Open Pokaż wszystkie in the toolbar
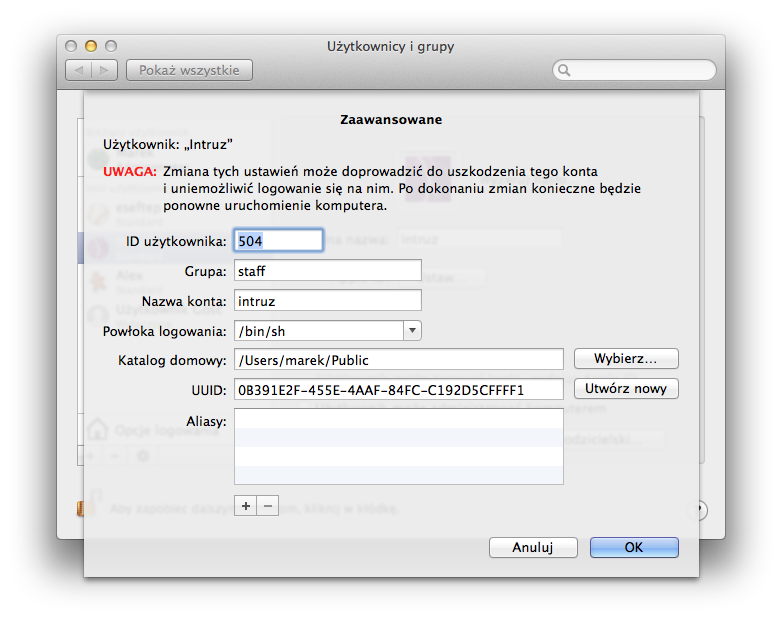782x618 pixels. [x=189, y=70]
